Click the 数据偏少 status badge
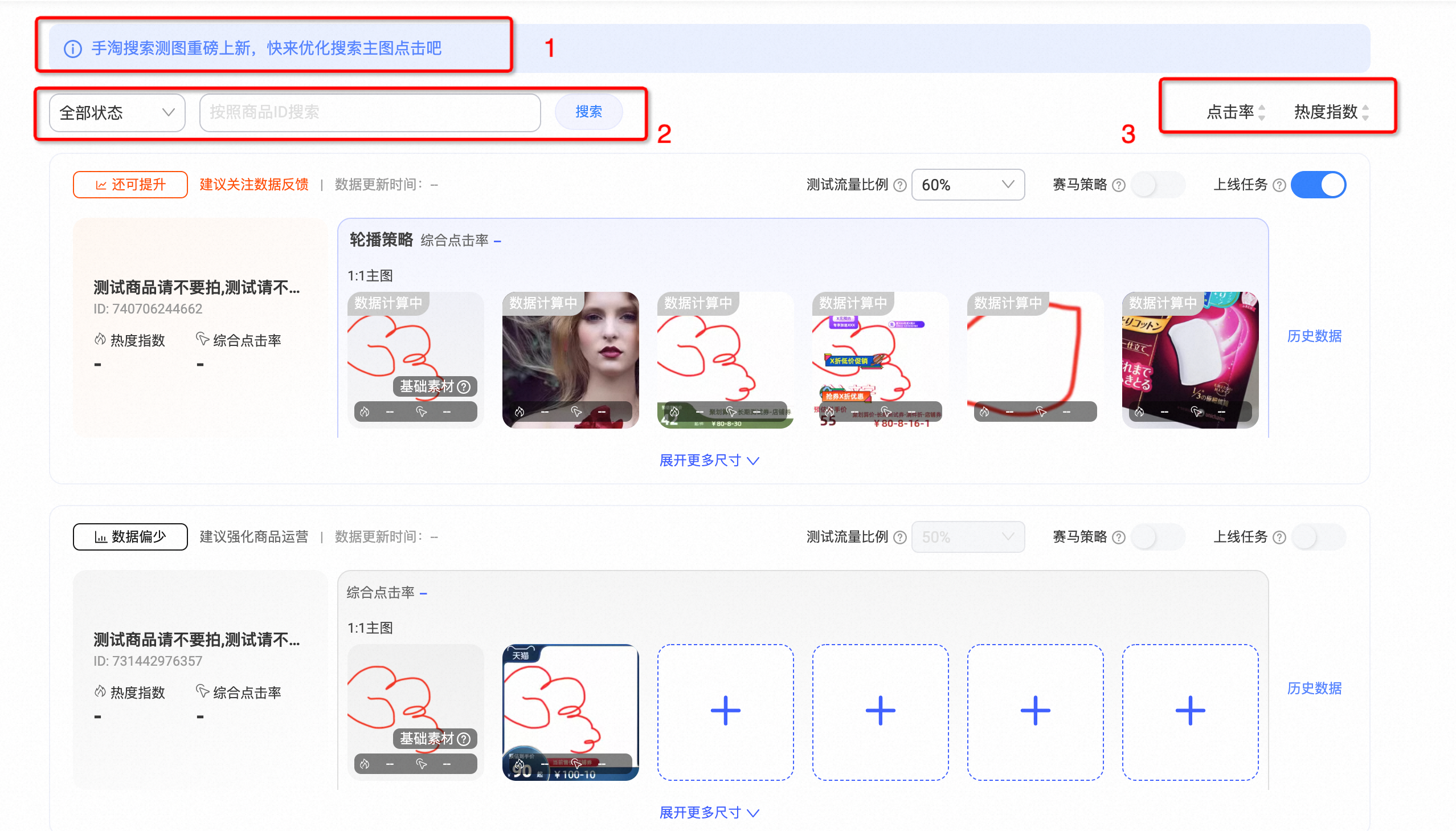The image size is (1456, 831). click(130, 537)
